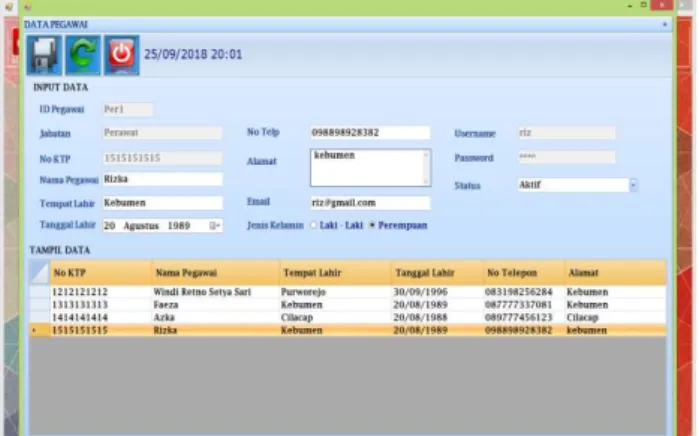This screenshot has width=699, height=436.
Task: Click the green refresh arrow icon
Action: [x=83, y=55]
